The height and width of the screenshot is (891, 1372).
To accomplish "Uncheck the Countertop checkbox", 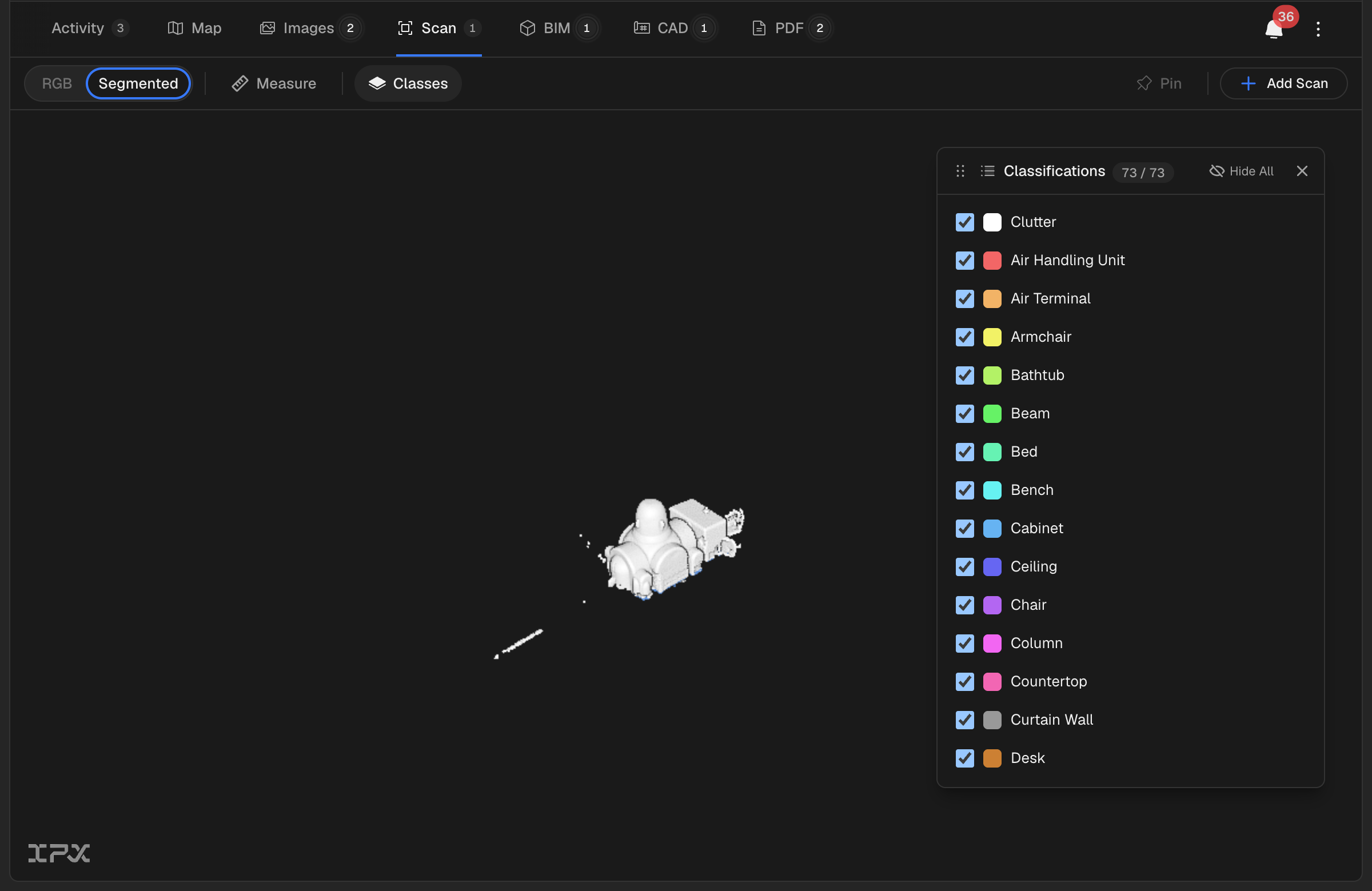I will click(x=964, y=682).
